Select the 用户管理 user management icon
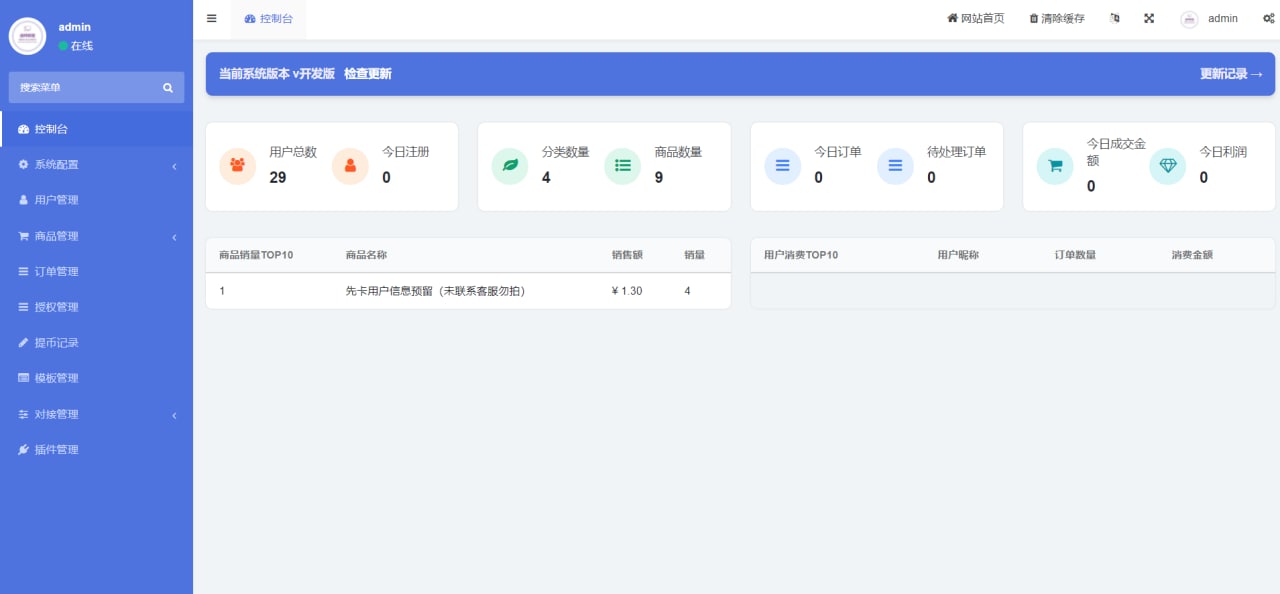 click(25, 200)
